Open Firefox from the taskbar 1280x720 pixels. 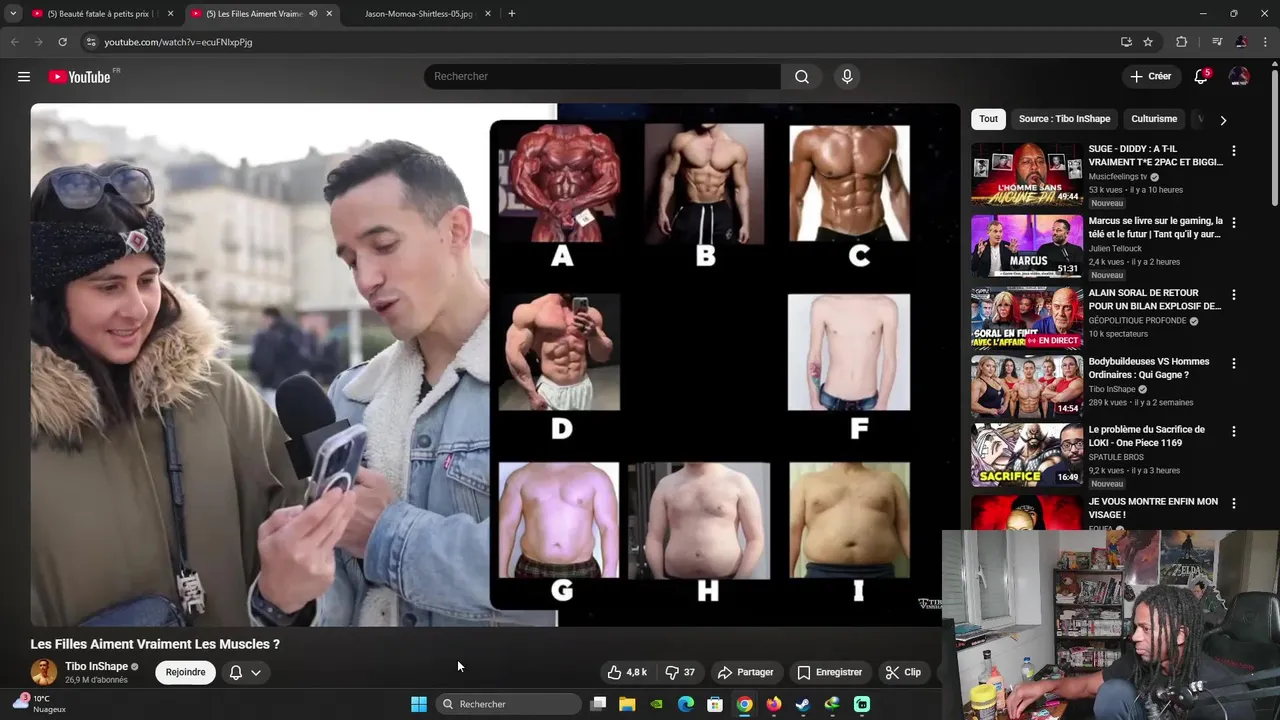(774, 704)
